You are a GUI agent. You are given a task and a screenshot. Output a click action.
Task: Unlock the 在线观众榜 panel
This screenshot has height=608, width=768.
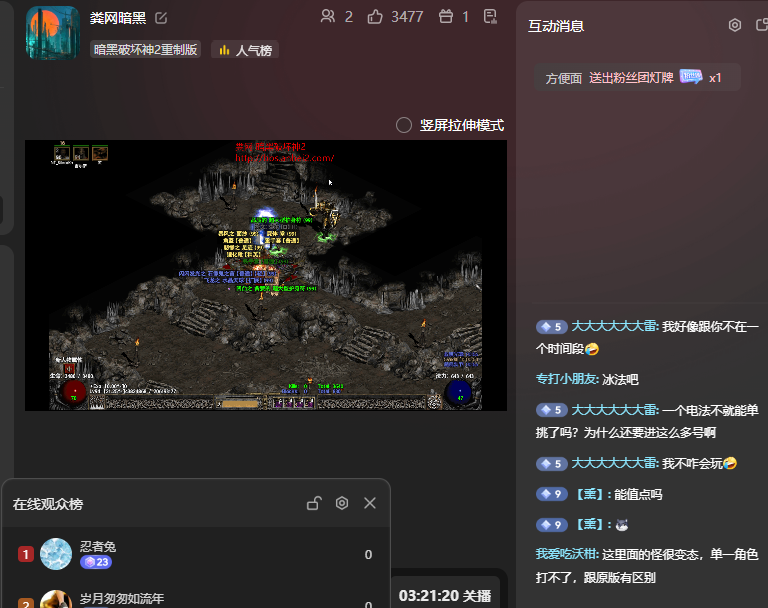(314, 503)
